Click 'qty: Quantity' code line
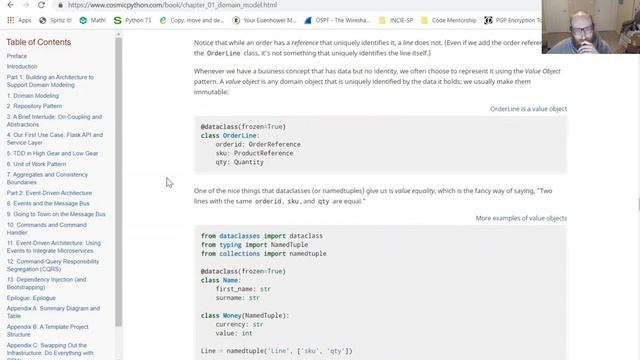Viewport: 640px width, 360px height. pyautogui.click(x=240, y=162)
